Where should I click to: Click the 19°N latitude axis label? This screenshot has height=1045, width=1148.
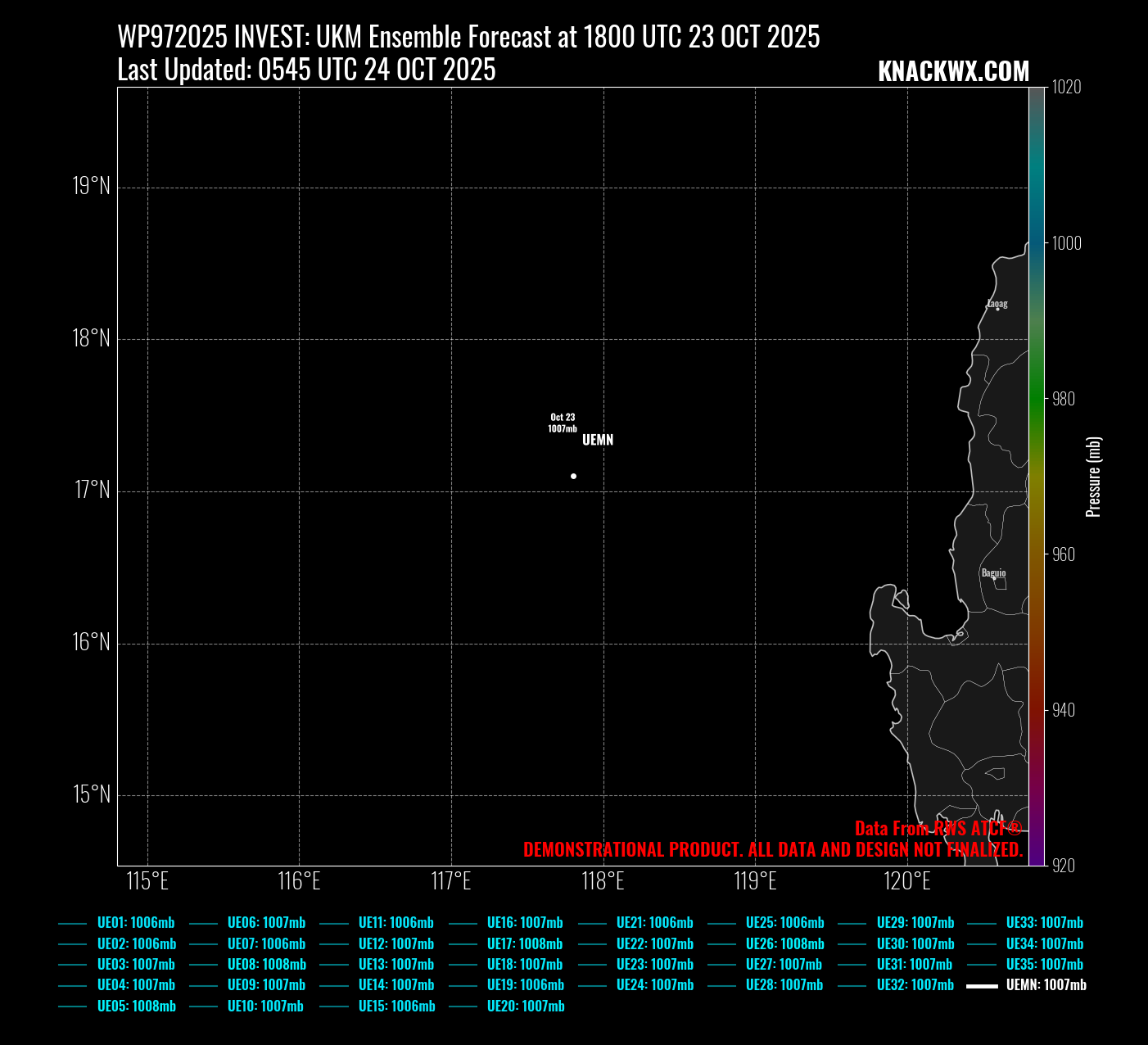(x=91, y=187)
